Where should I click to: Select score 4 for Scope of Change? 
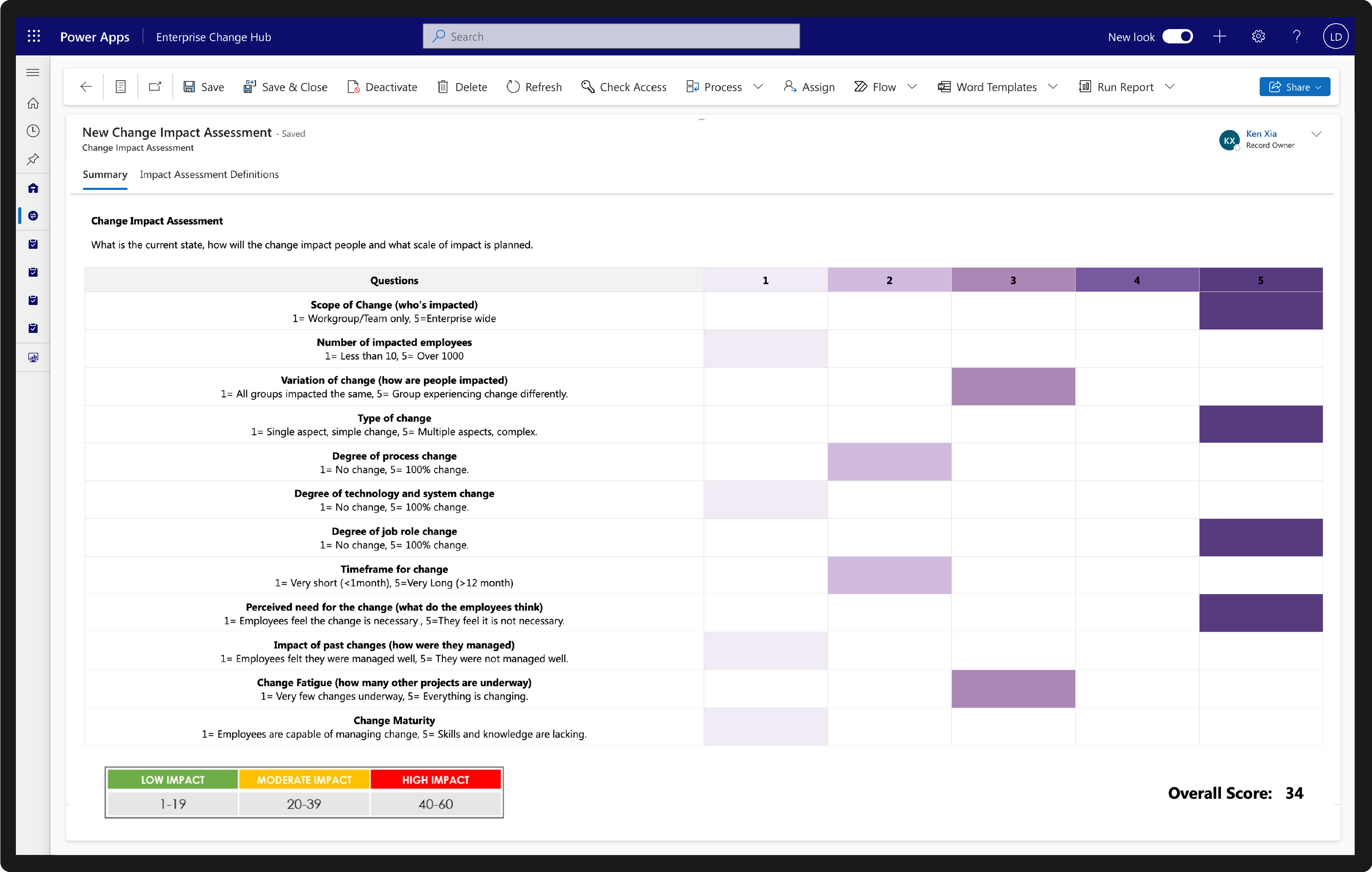pos(1137,311)
